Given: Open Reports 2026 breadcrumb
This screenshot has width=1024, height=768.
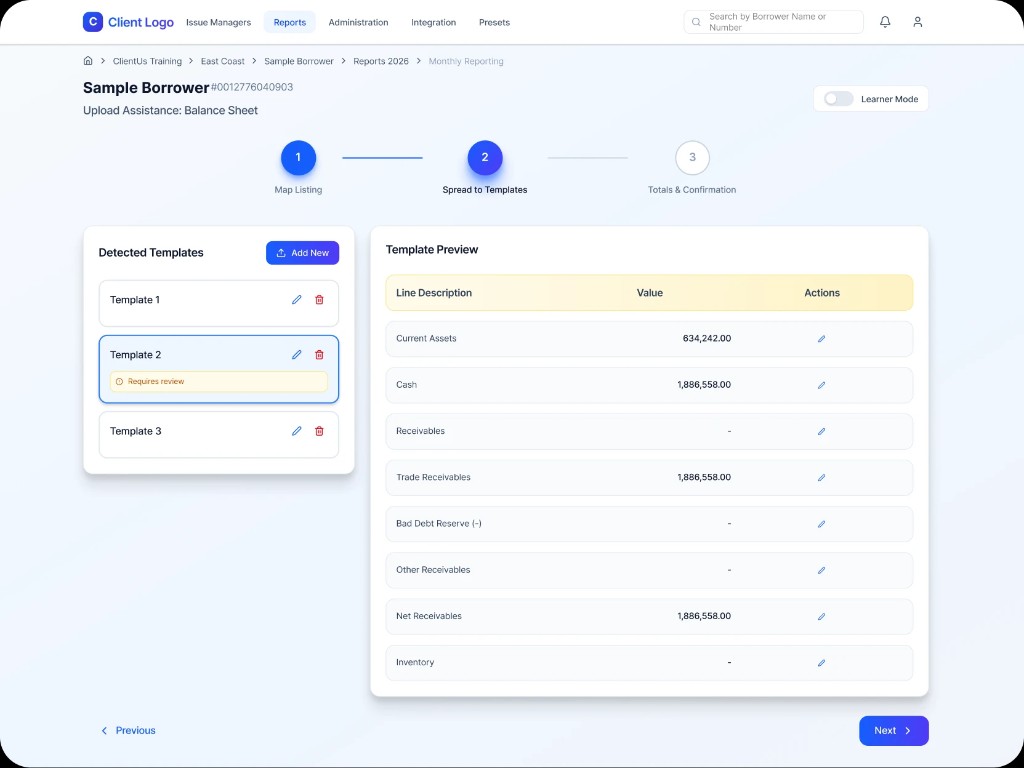Looking at the screenshot, I should 381,61.
